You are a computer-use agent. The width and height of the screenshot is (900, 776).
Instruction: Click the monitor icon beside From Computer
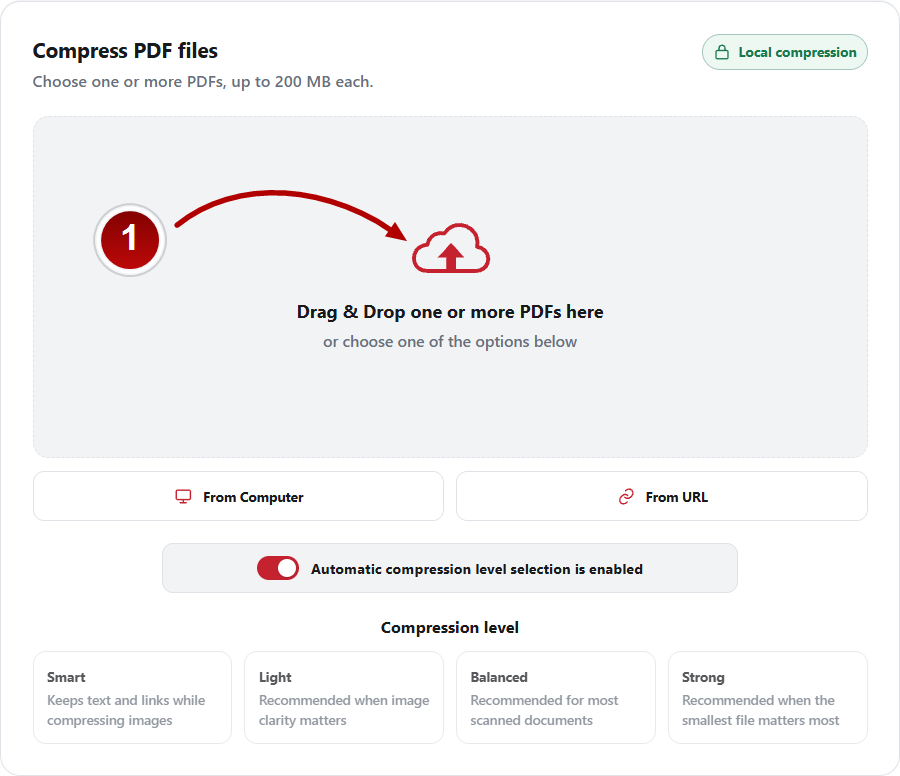pyautogui.click(x=183, y=496)
